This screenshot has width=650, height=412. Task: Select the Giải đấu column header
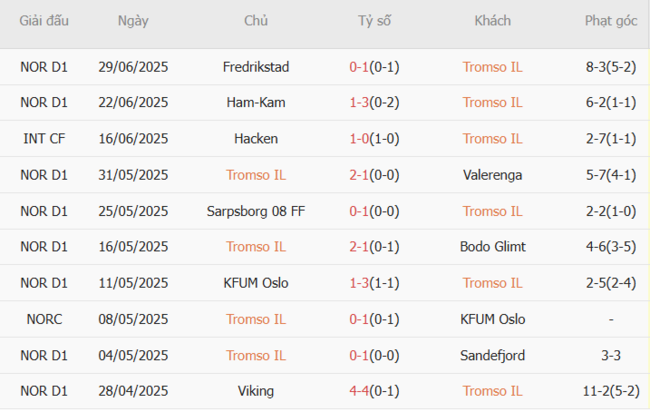[44, 21]
